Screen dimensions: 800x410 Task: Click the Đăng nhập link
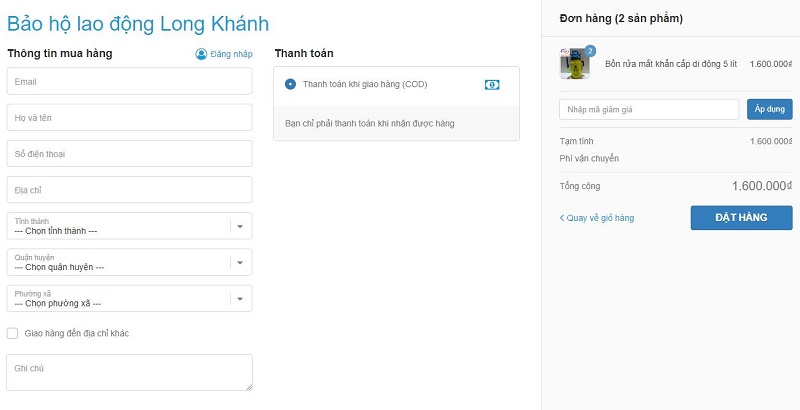click(231, 54)
